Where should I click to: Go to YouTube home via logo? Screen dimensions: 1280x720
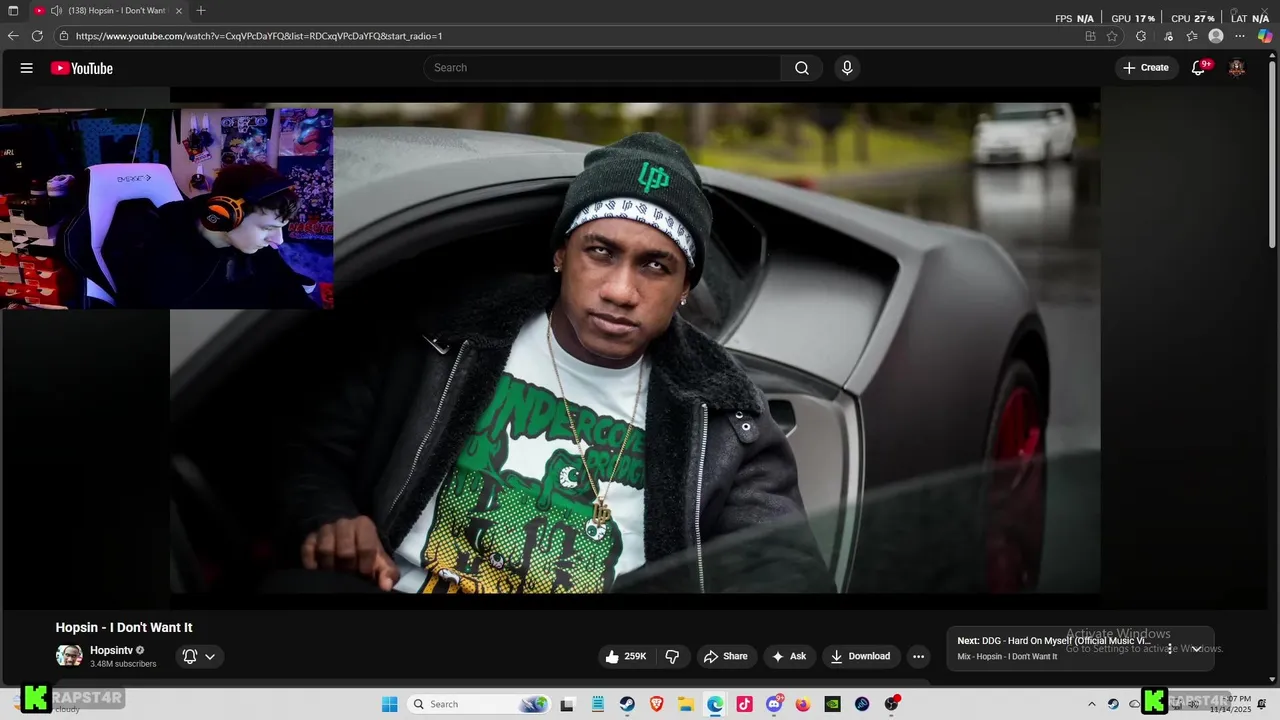(82, 68)
